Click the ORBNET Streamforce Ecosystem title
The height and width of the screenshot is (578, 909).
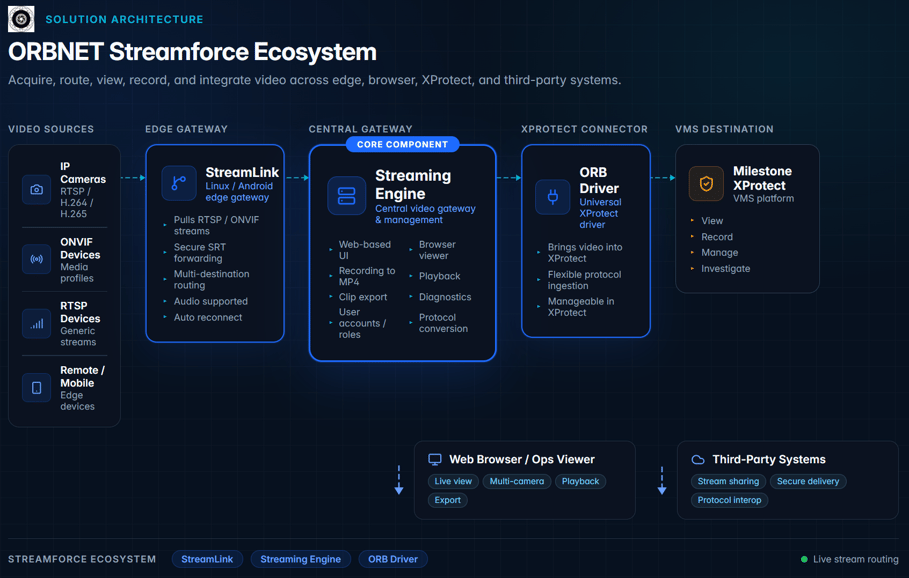pos(192,52)
